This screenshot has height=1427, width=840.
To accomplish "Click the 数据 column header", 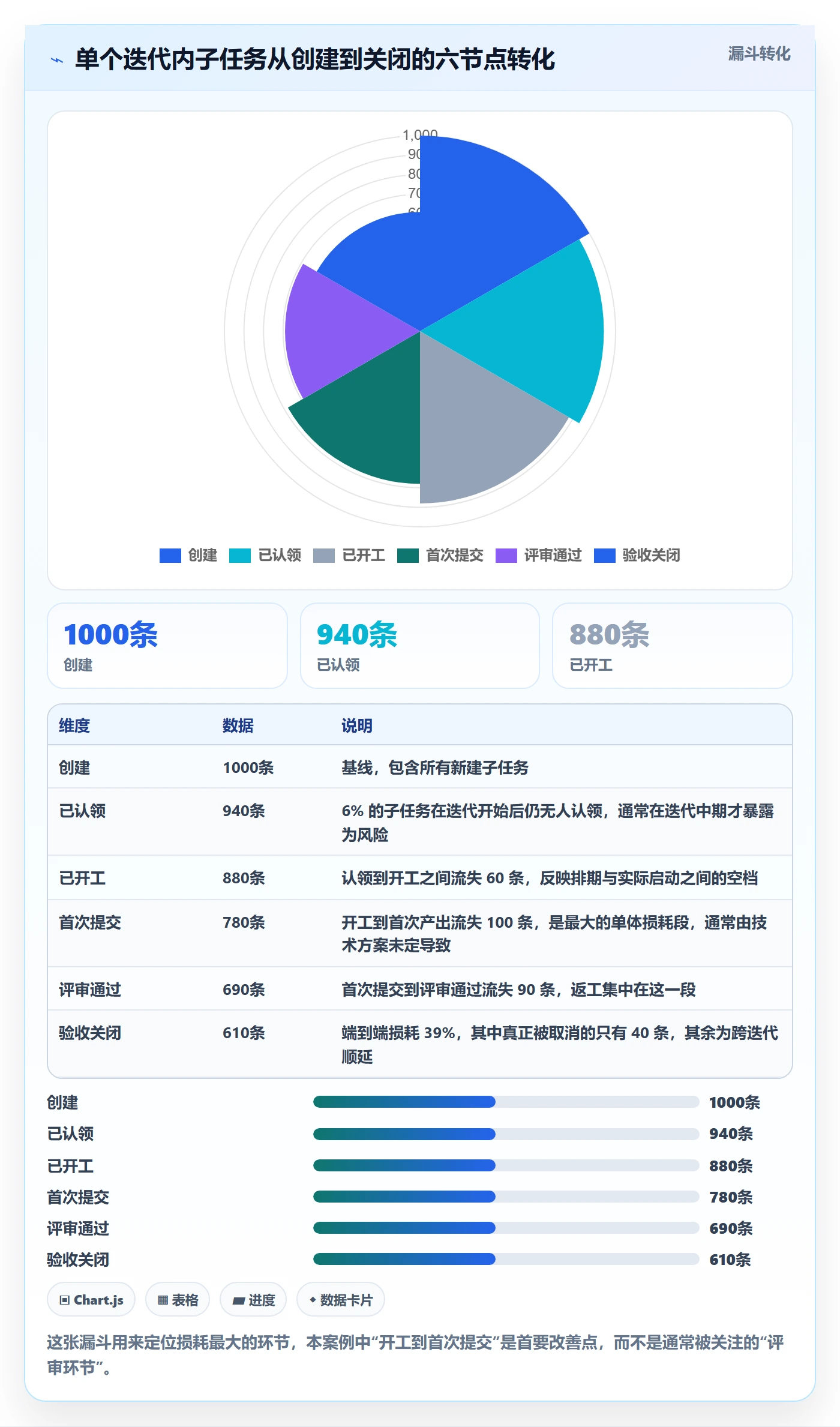I will click(238, 726).
